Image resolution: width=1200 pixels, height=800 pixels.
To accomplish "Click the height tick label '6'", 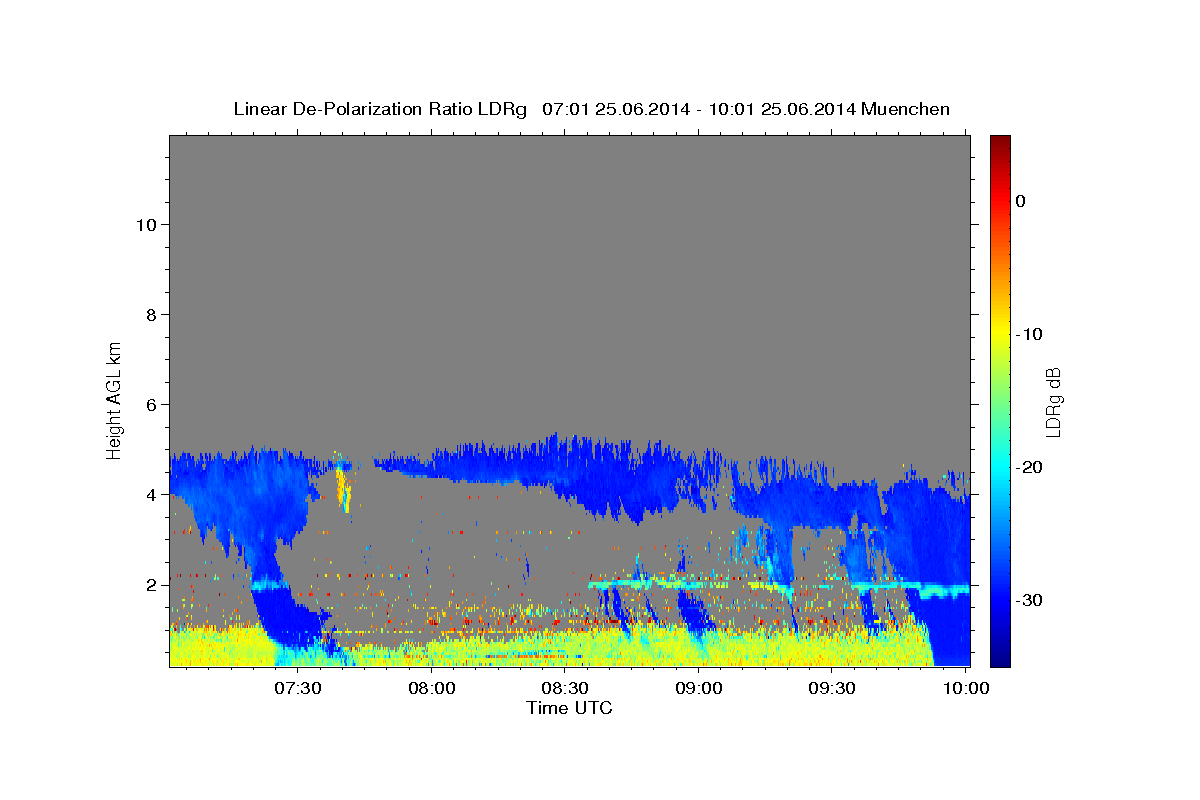I will coord(151,405).
